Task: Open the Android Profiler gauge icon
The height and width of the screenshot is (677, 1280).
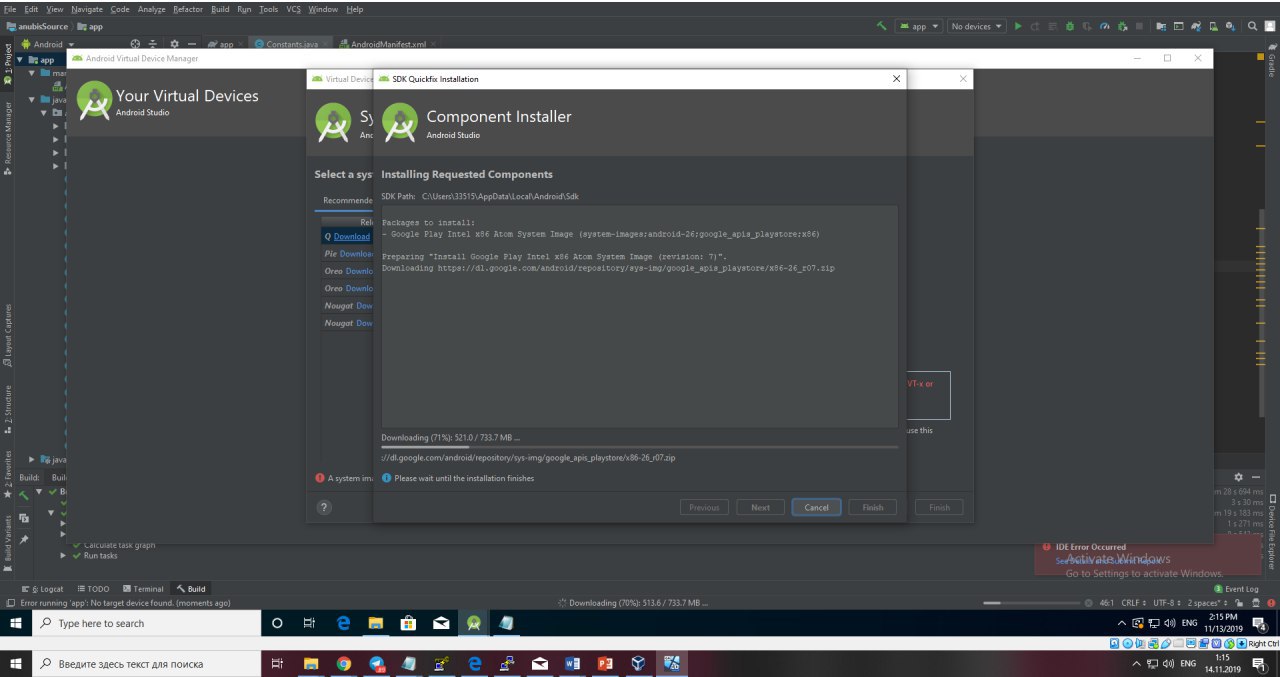Action: tap(1105, 27)
